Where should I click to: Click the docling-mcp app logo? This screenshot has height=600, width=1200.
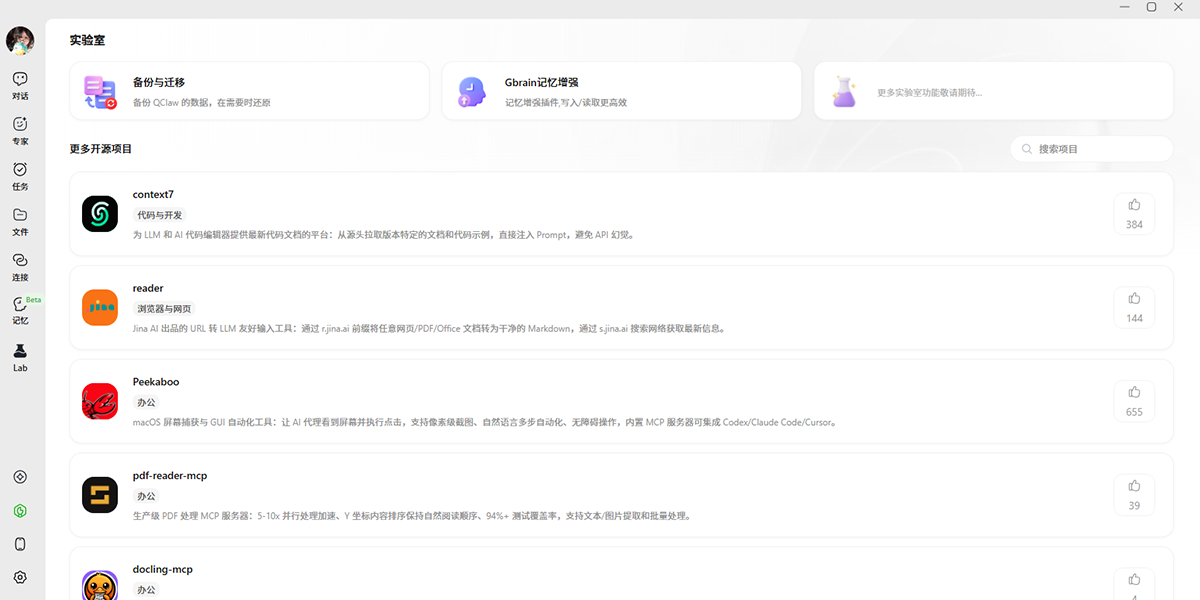coord(100,585)
